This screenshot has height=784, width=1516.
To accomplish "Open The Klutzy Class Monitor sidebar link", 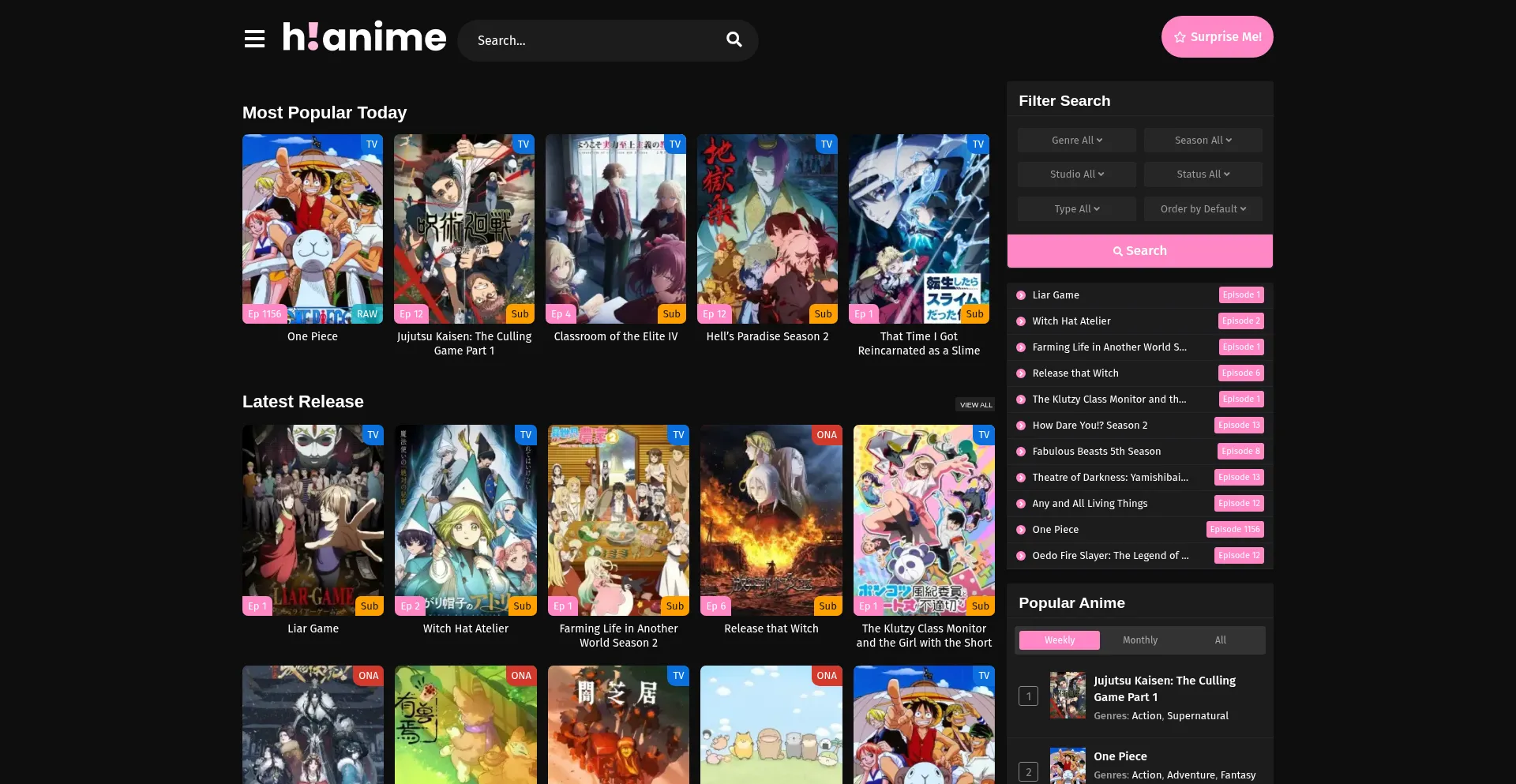I will (x=1109, y=400).
